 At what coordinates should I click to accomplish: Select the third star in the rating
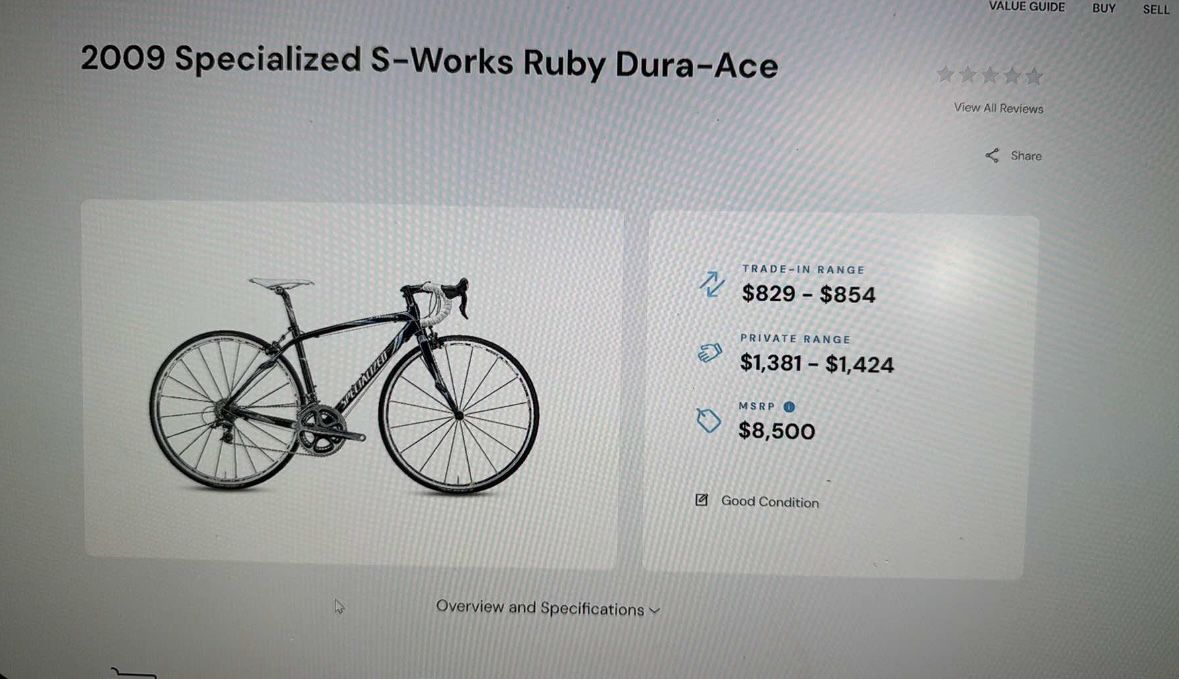coord(990,75)
